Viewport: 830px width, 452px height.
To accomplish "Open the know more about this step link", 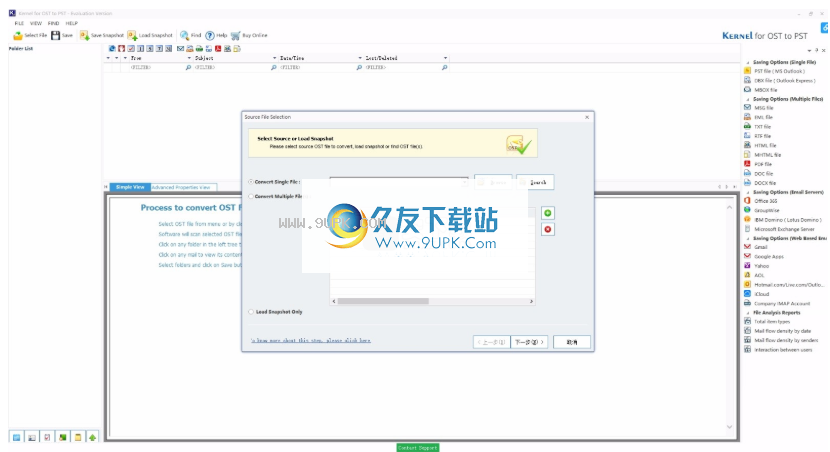I will tap(311, 341).
